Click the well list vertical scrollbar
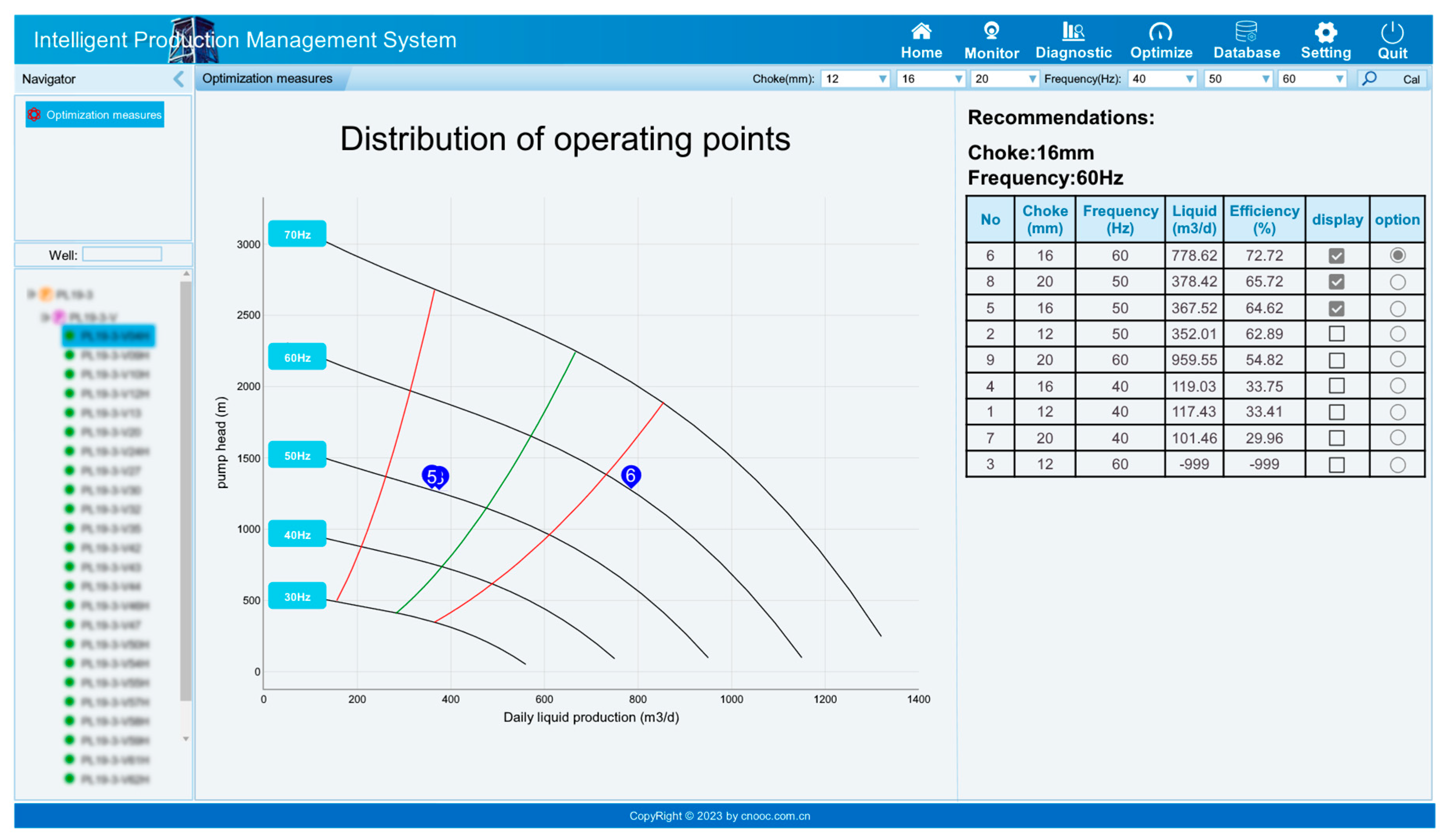This screenshot has height=840, width=1446. 185,488
